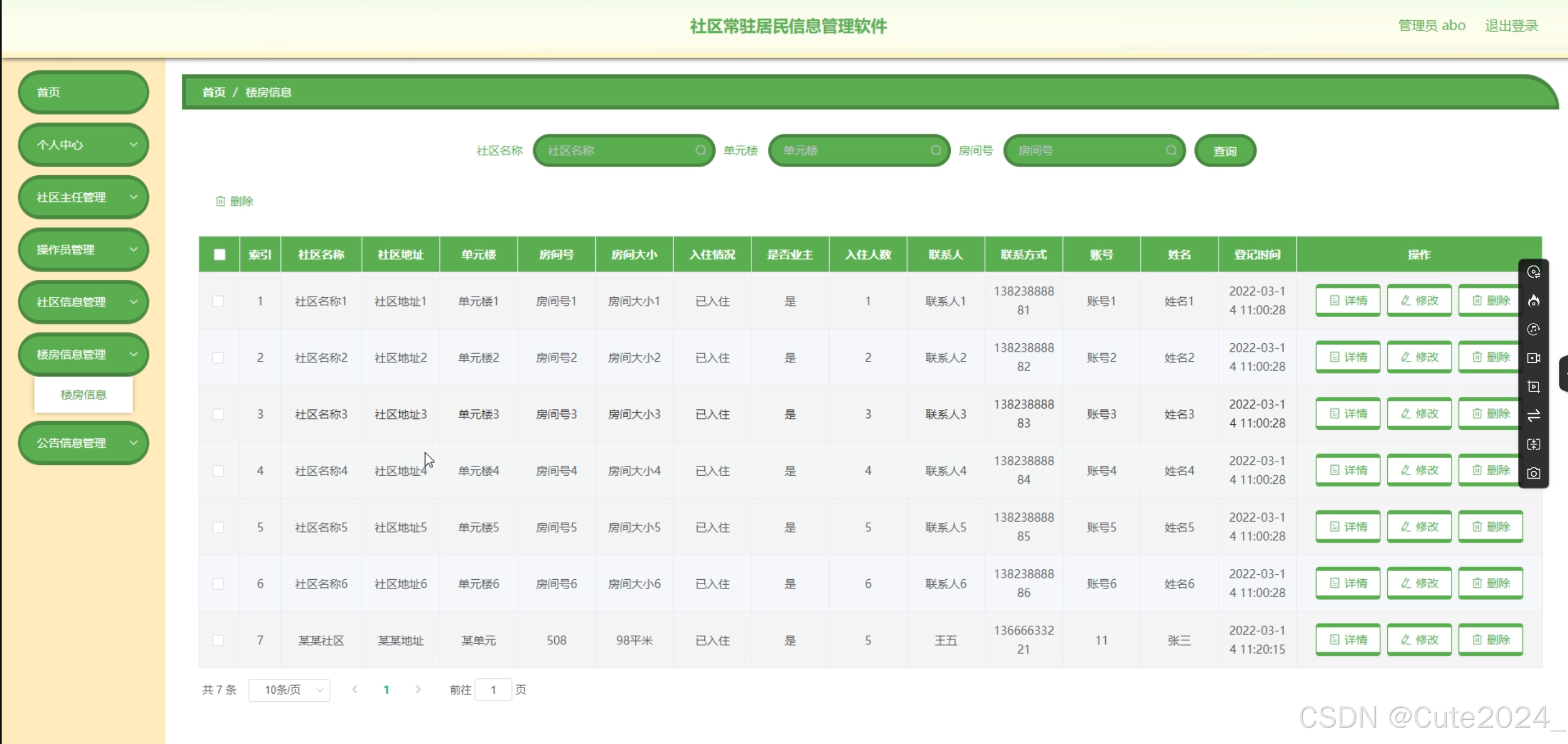Screen dimensions: 1568x744
Task: Check the checkbox for row index 1
Action: point(218,301)
